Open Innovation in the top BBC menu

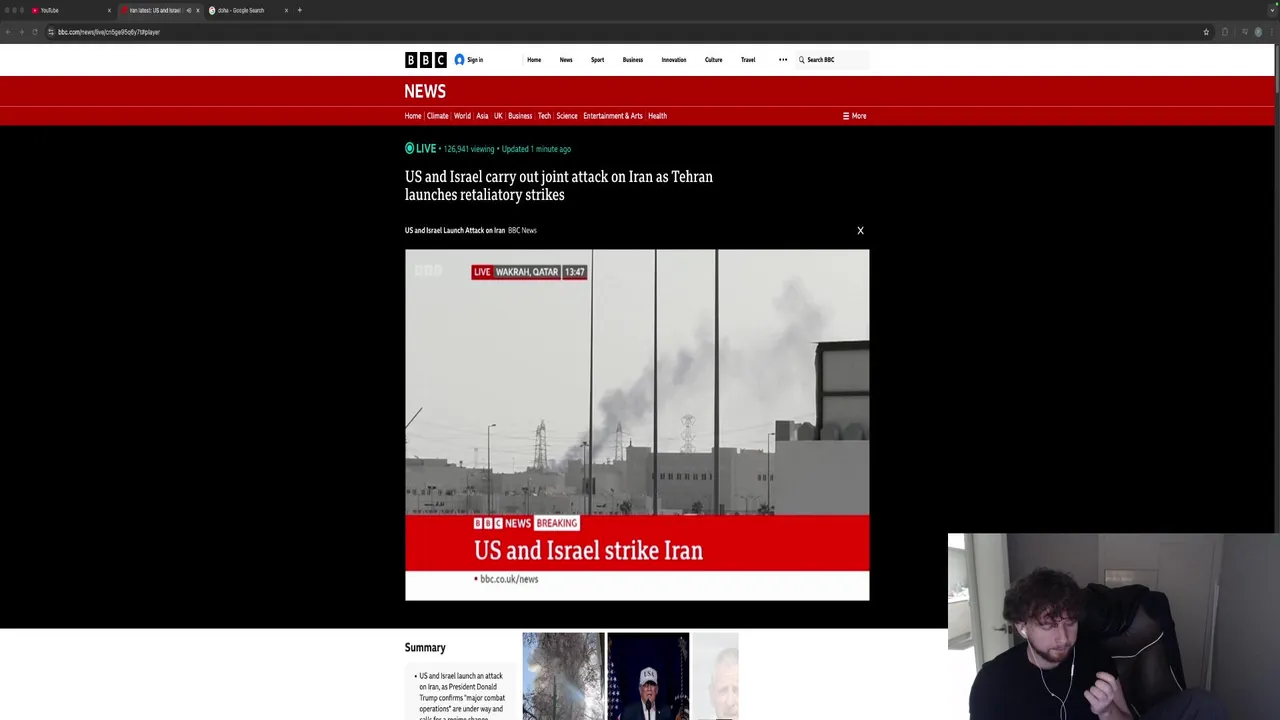click(674, 60)
